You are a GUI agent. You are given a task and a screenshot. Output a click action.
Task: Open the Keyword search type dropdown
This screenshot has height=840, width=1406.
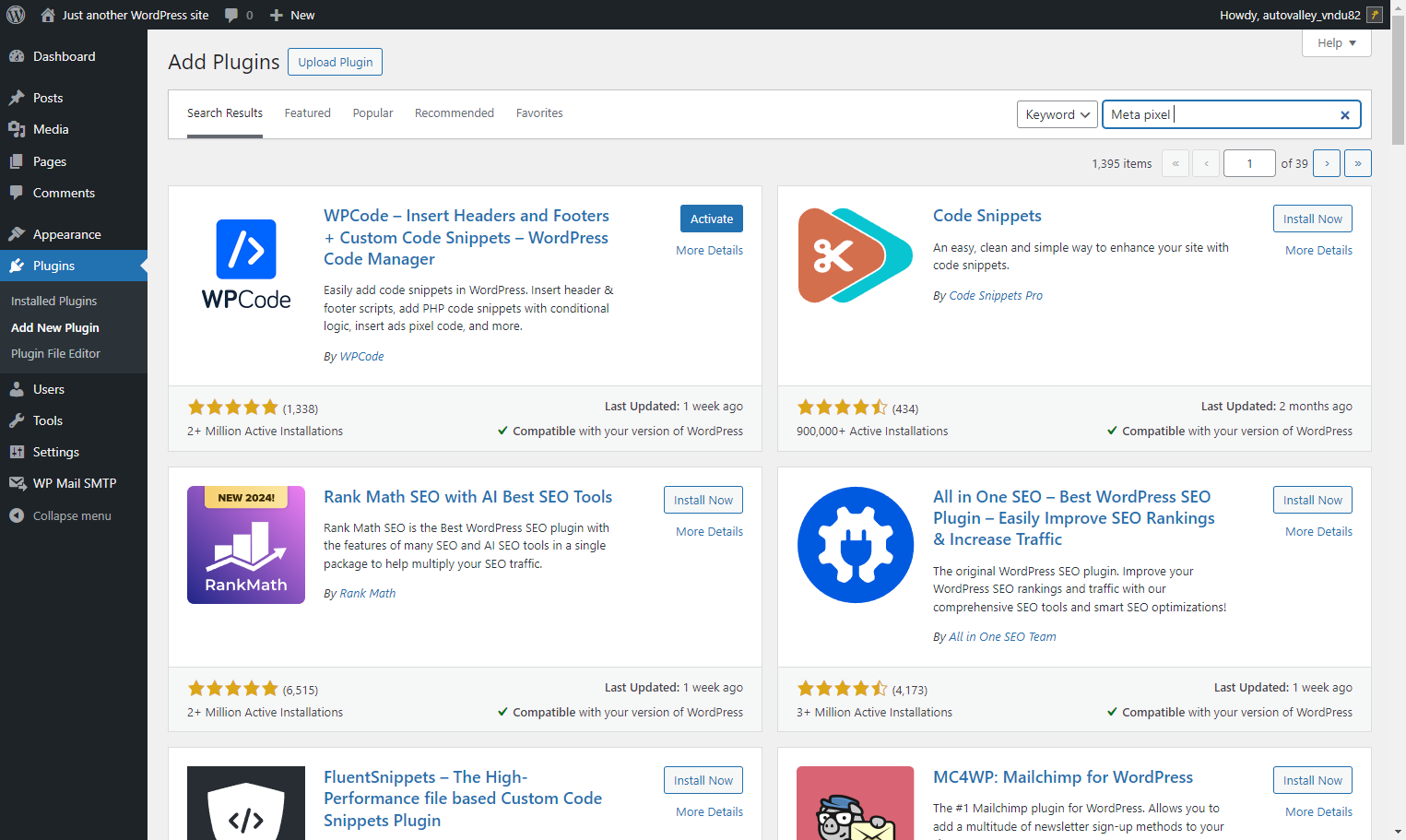(x=1057, y=114)
